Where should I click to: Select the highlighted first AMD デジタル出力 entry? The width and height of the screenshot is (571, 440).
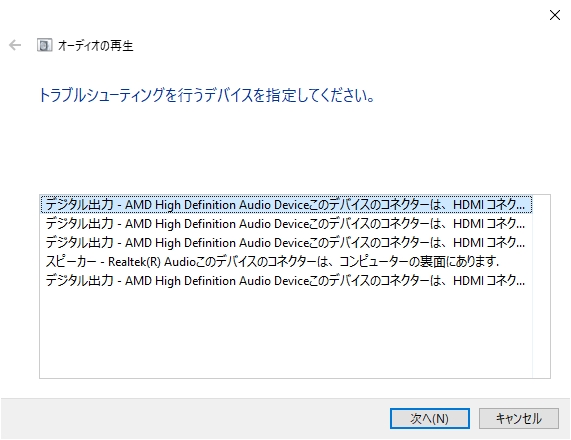click(x=286, y=204)
